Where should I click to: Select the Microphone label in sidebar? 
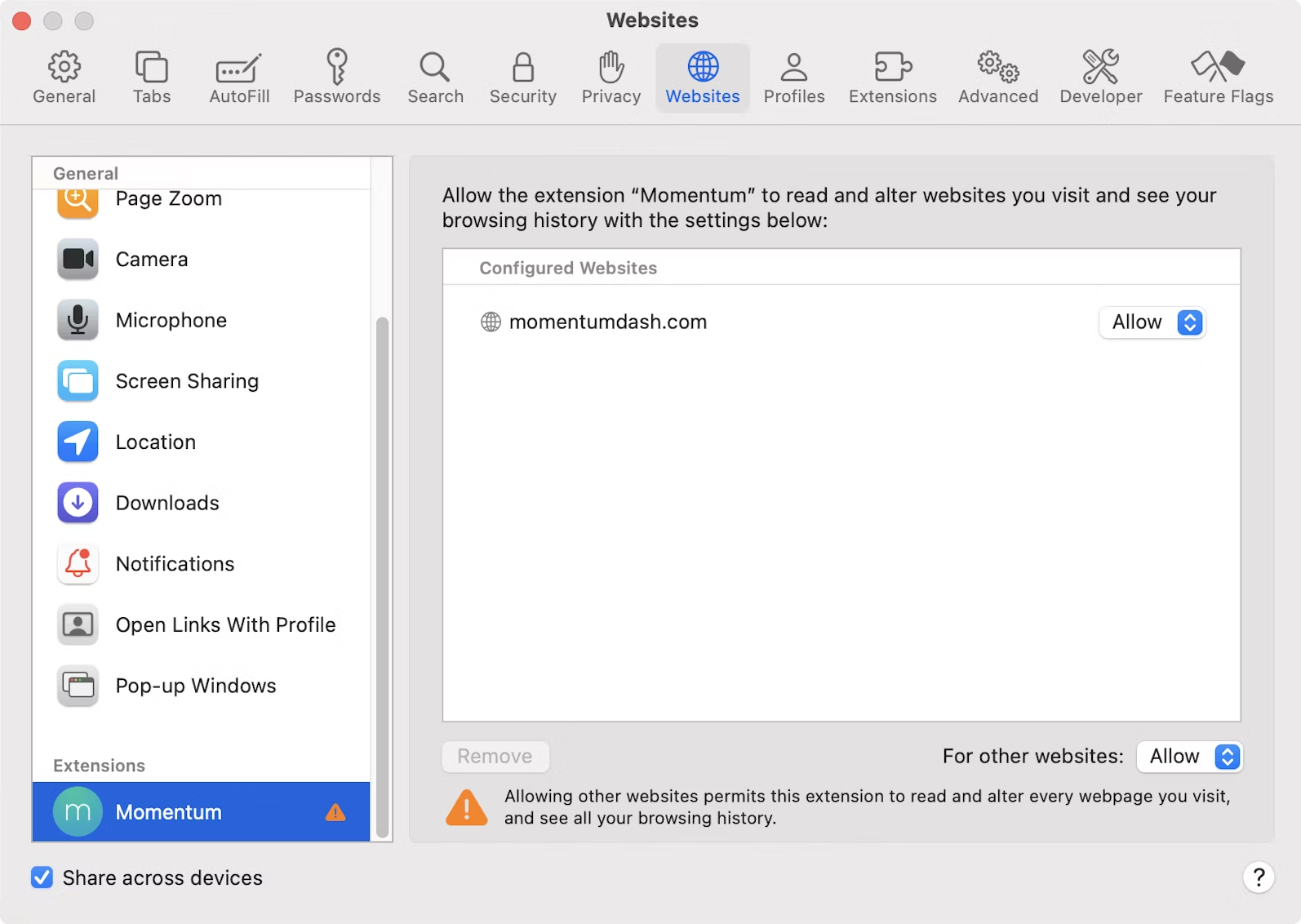point(171,320)
